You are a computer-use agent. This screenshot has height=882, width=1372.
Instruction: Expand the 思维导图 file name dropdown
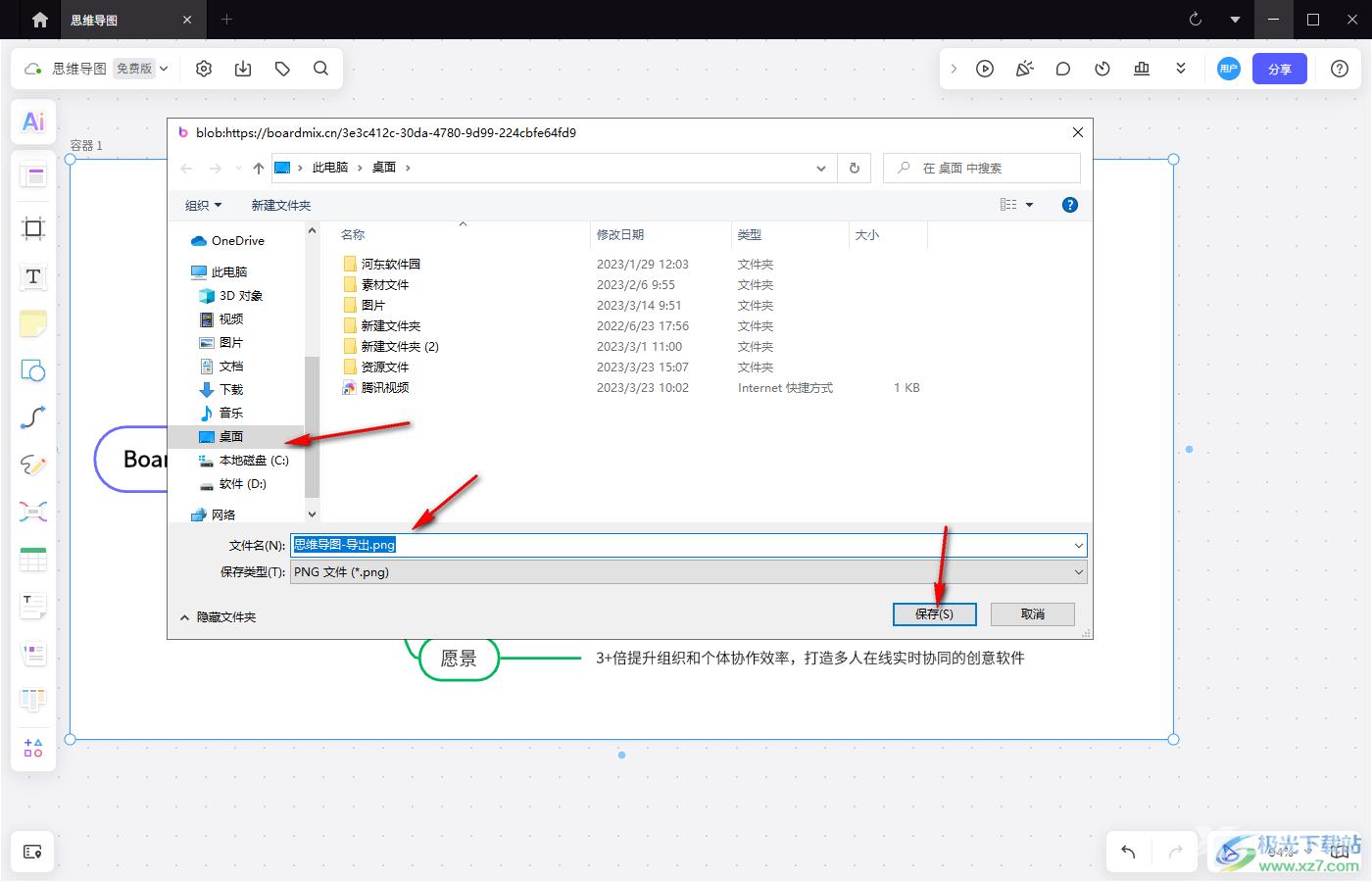[x=164, y=69]
